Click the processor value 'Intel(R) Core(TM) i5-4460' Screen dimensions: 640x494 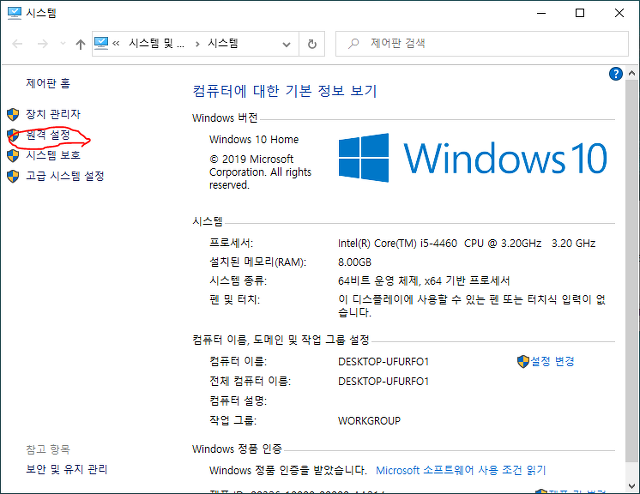tap(398, 243)
